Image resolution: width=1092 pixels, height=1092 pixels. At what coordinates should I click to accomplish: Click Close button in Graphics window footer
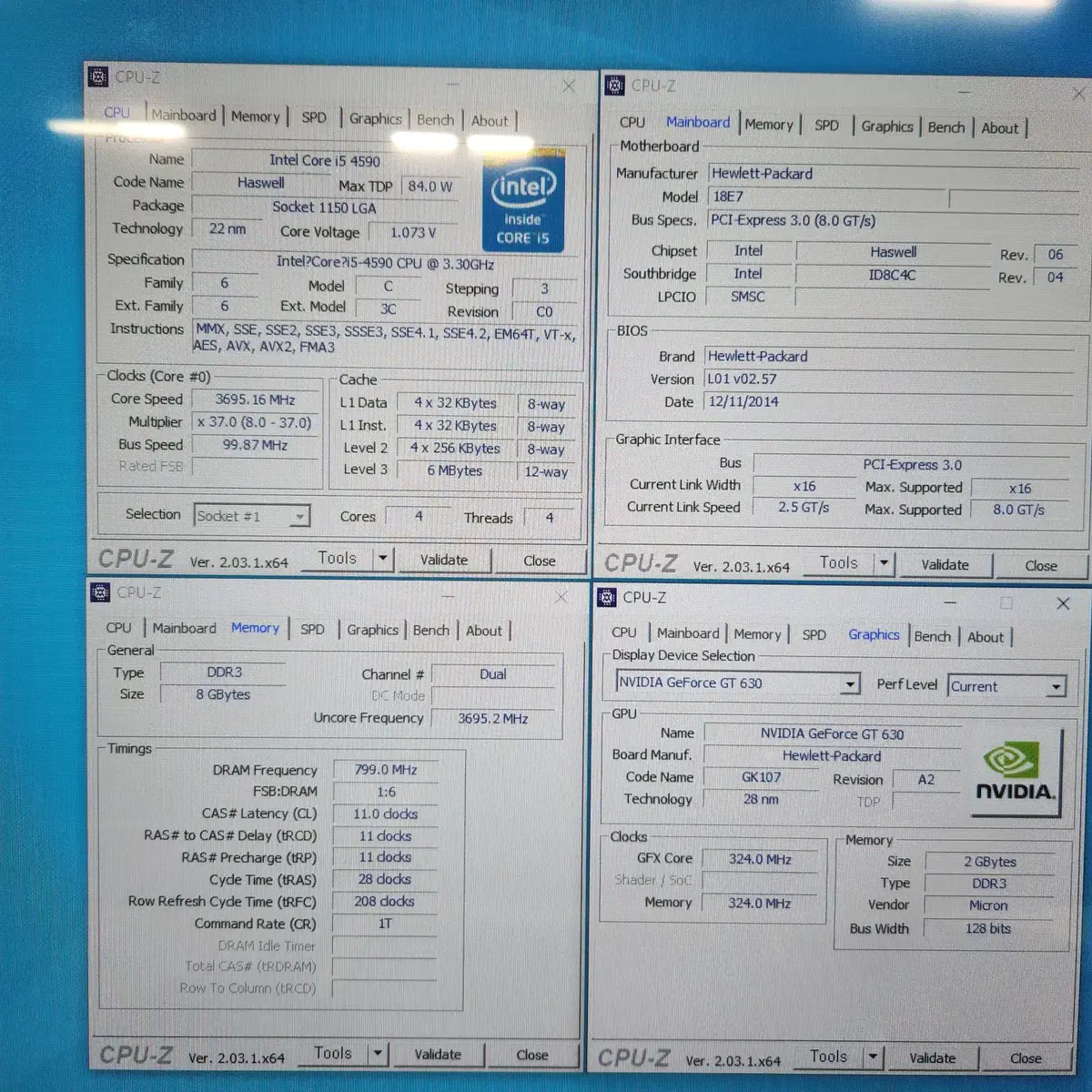coord(1026,1059)
